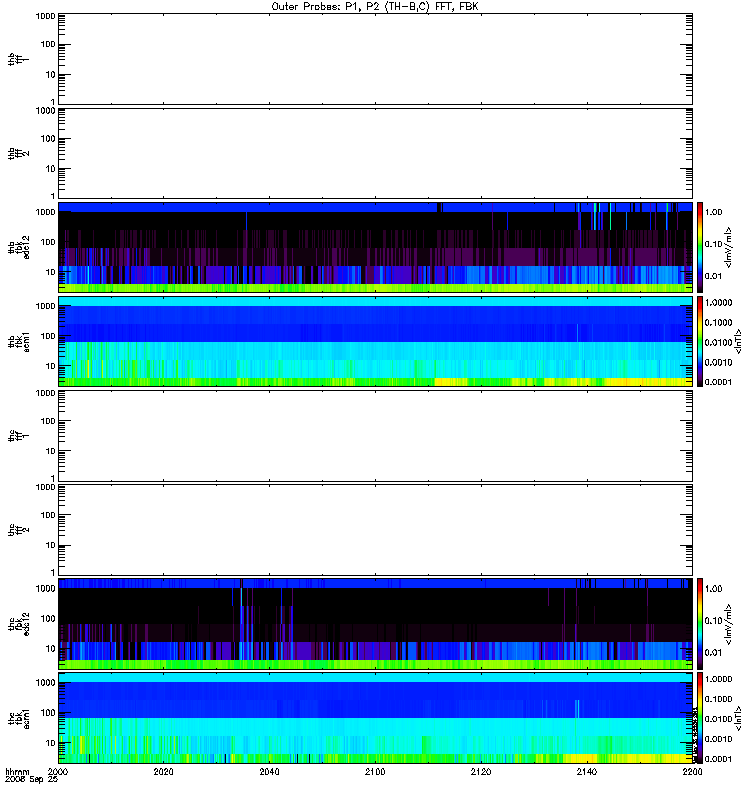Click the '<|nT|>' unit label of thc scm1

(738, 718)
